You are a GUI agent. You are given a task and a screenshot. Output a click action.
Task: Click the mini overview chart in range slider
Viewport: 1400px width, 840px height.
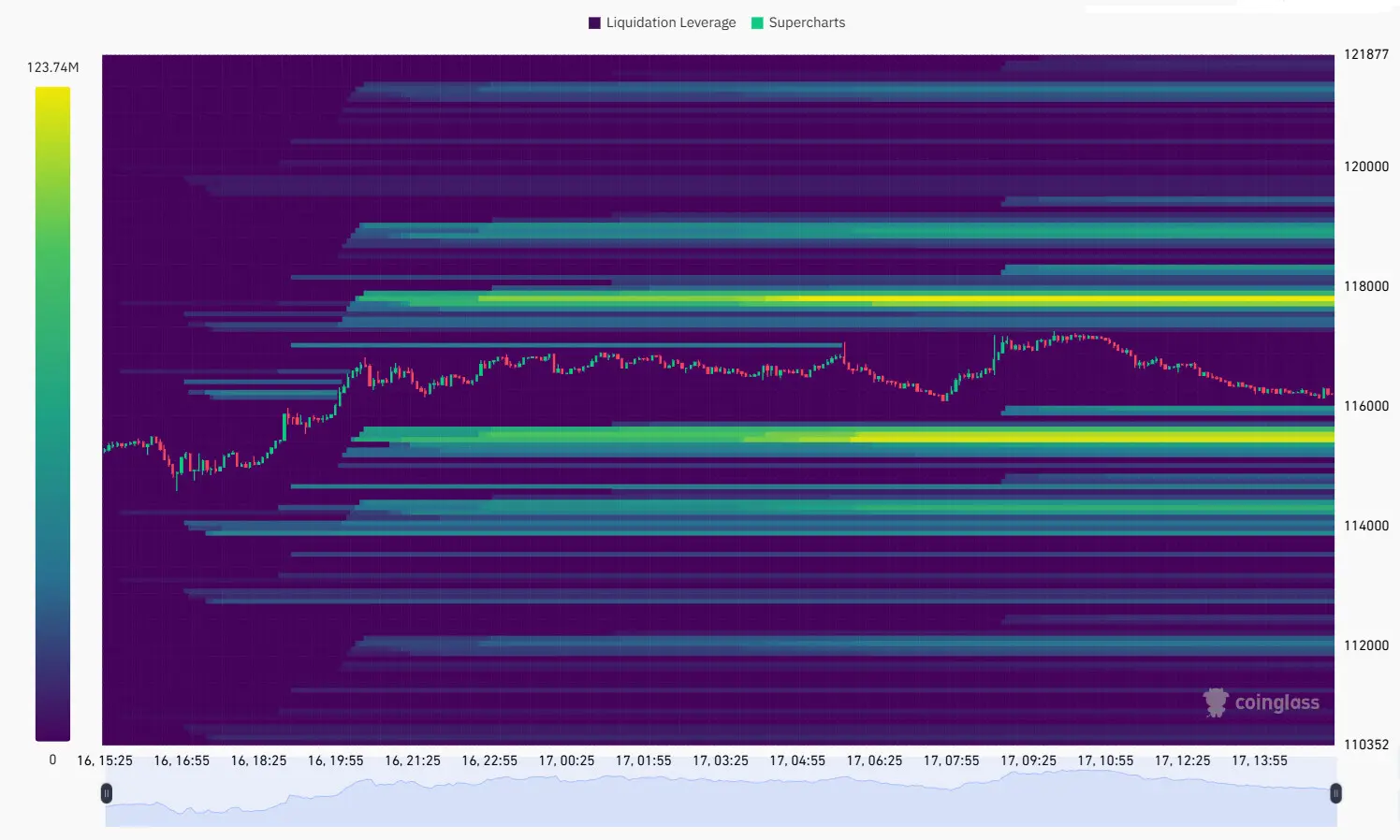(721, 804)
